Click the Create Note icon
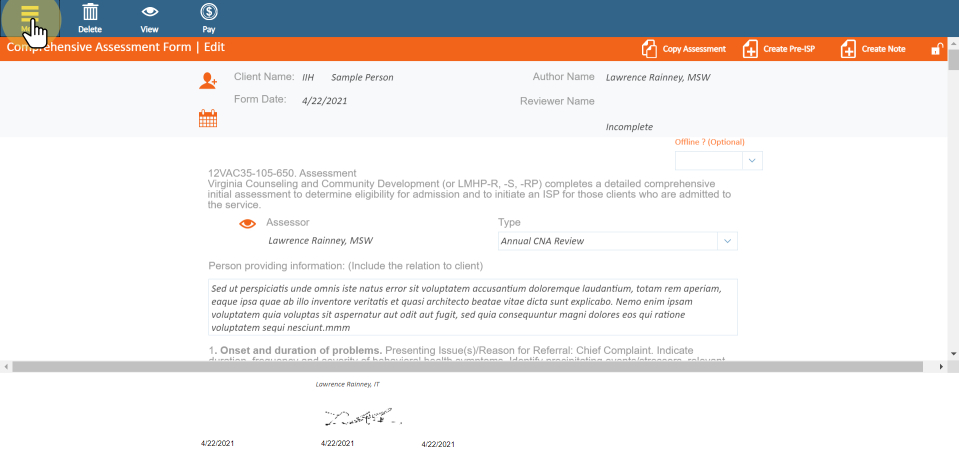The width and height of the screenshot is (959, 456). (x=848, y=49)
